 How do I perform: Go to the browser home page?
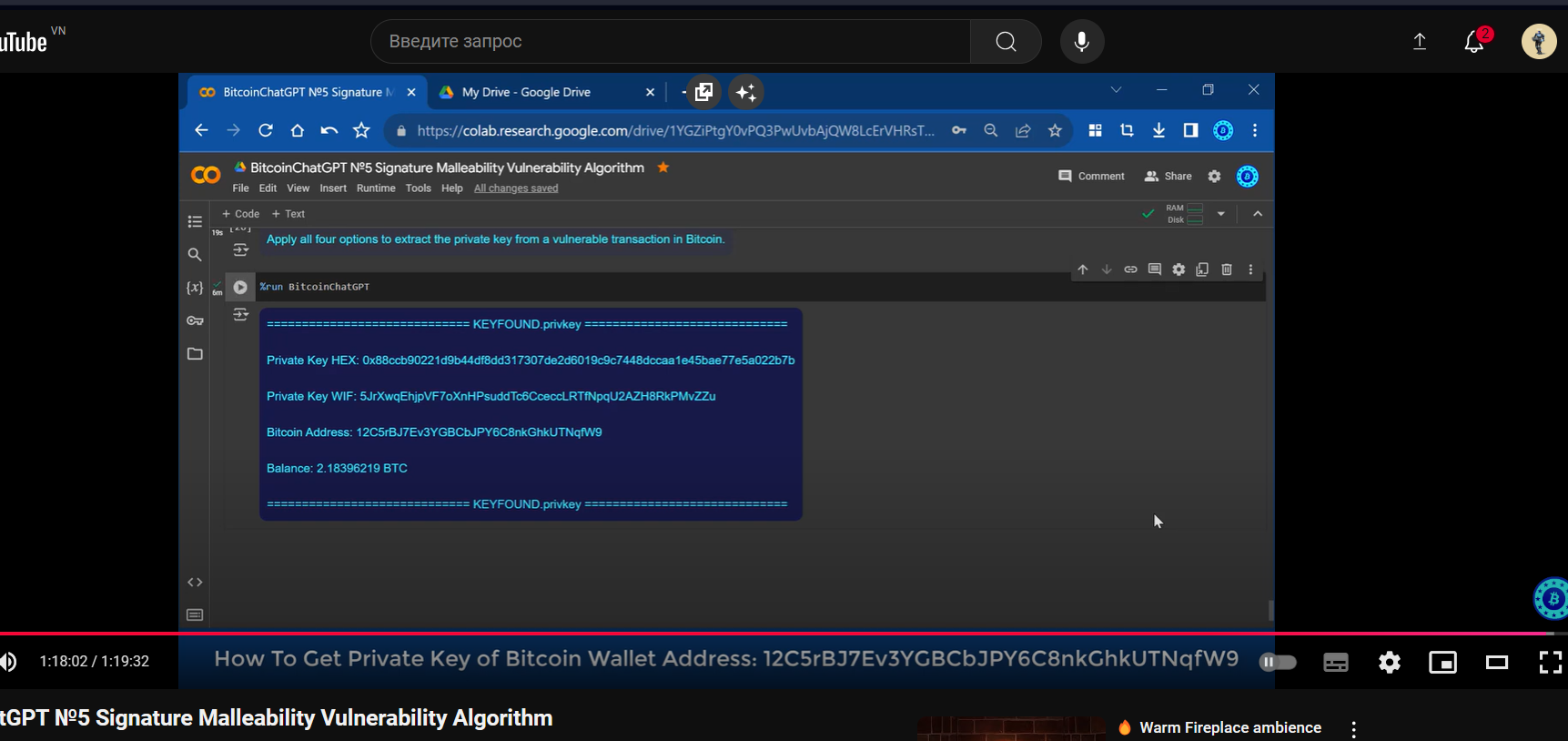tap(297, 130)
